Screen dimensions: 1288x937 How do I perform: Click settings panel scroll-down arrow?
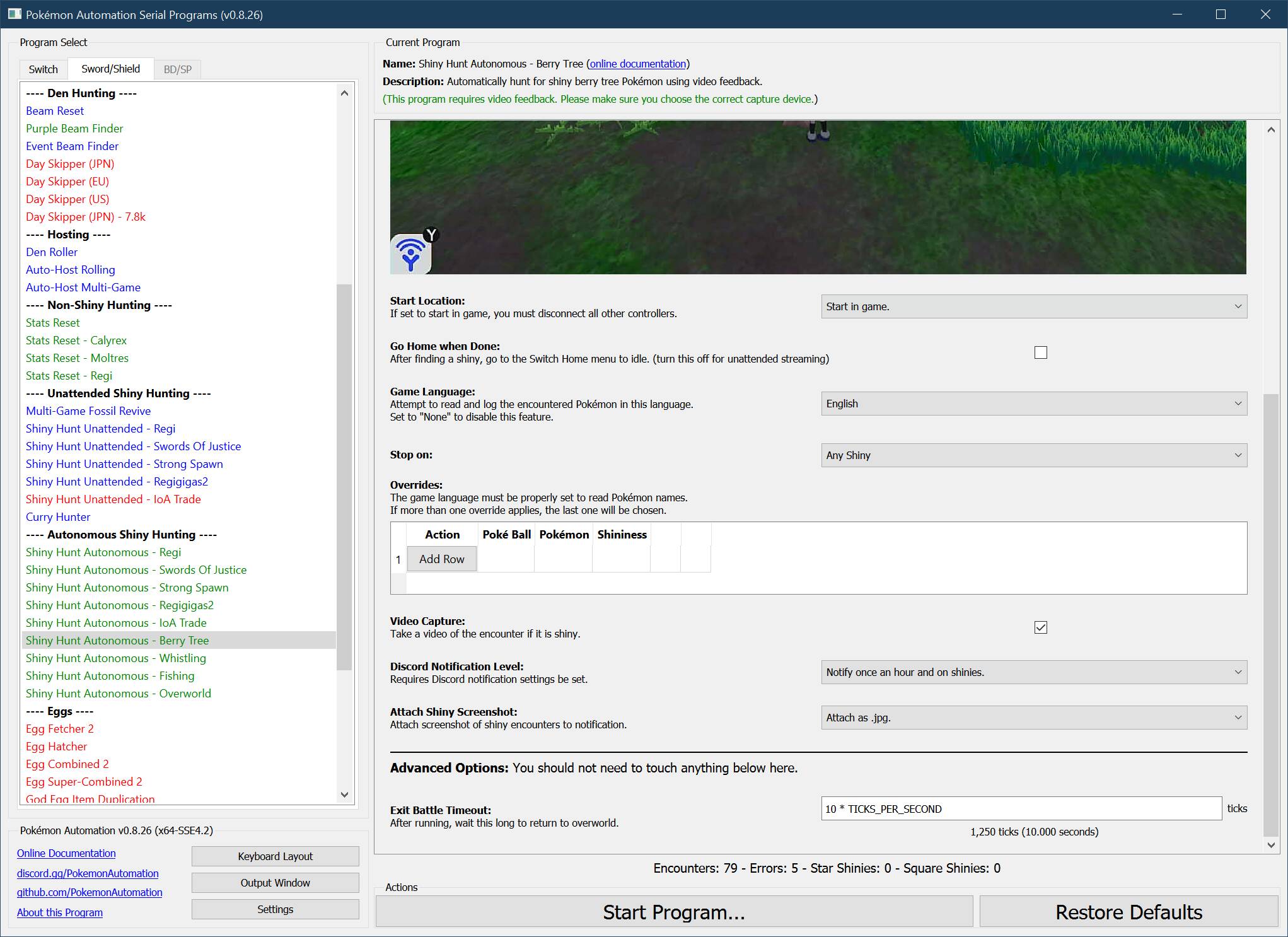1271,845
